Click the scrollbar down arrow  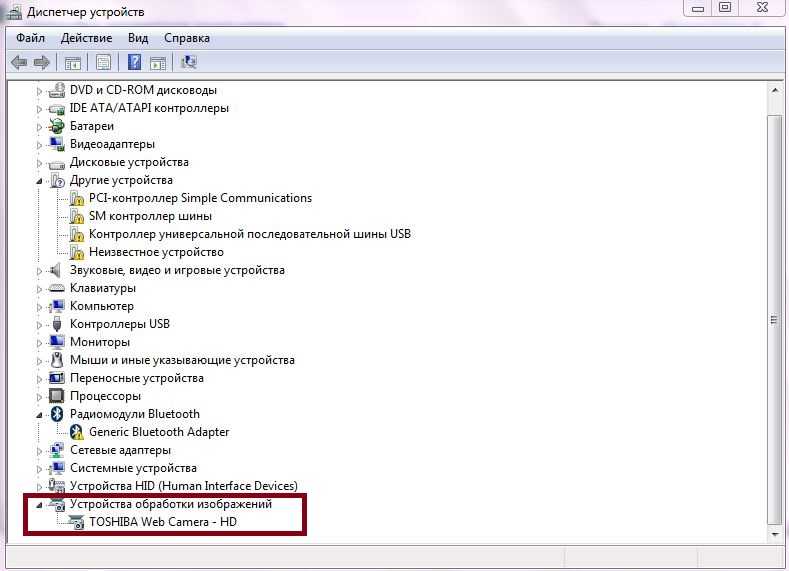point(774,535)
